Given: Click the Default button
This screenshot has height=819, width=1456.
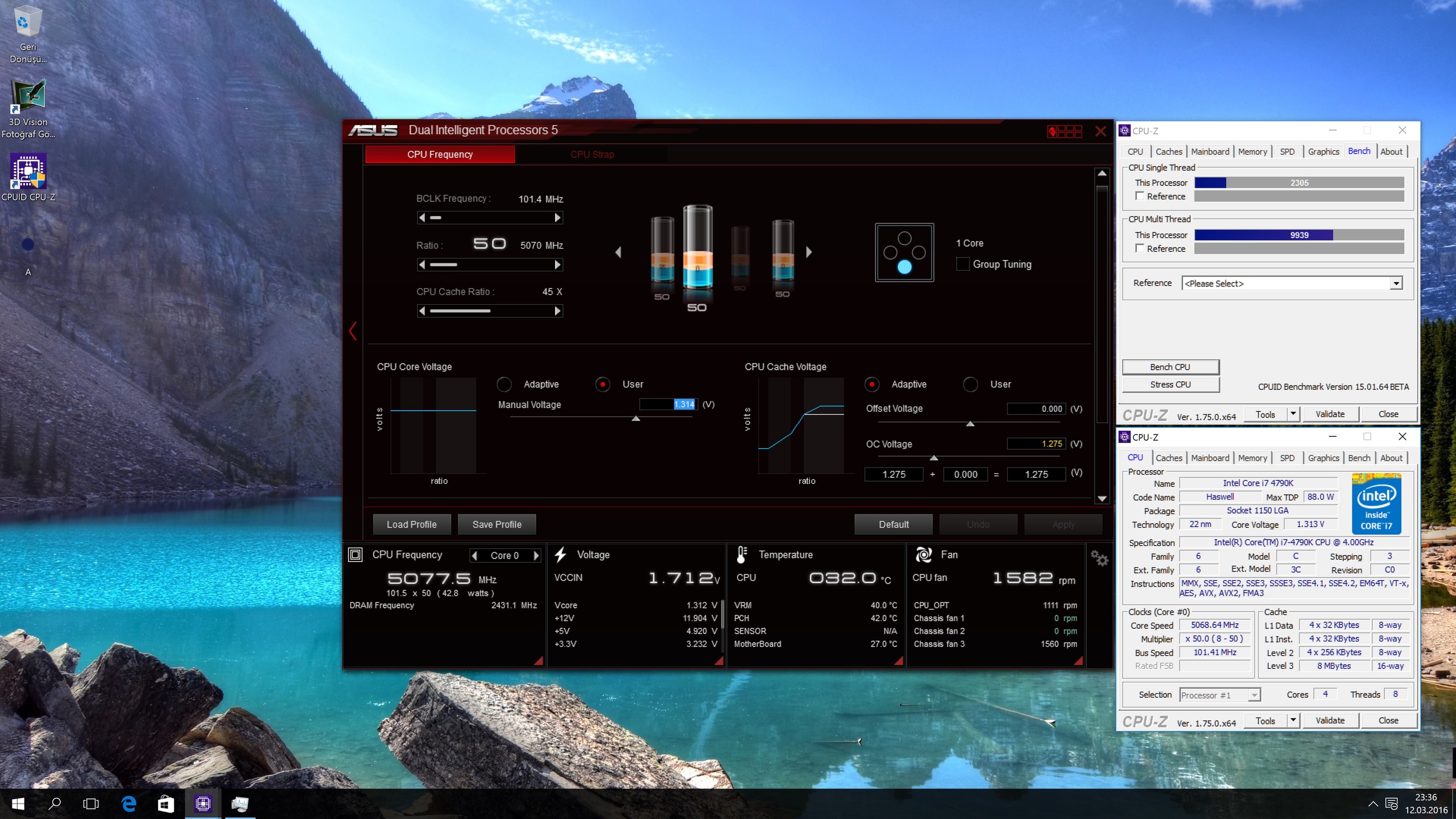Looking at the screenshot, I should (894, 524).
